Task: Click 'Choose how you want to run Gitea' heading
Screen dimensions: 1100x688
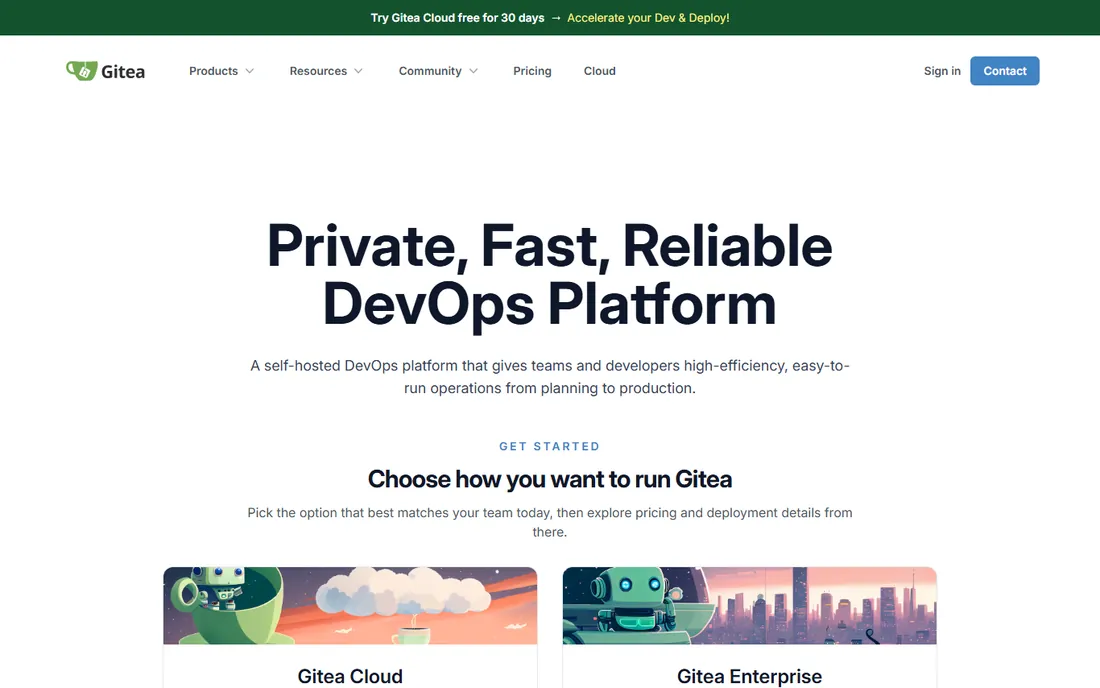Action: [x=550, y=479]
